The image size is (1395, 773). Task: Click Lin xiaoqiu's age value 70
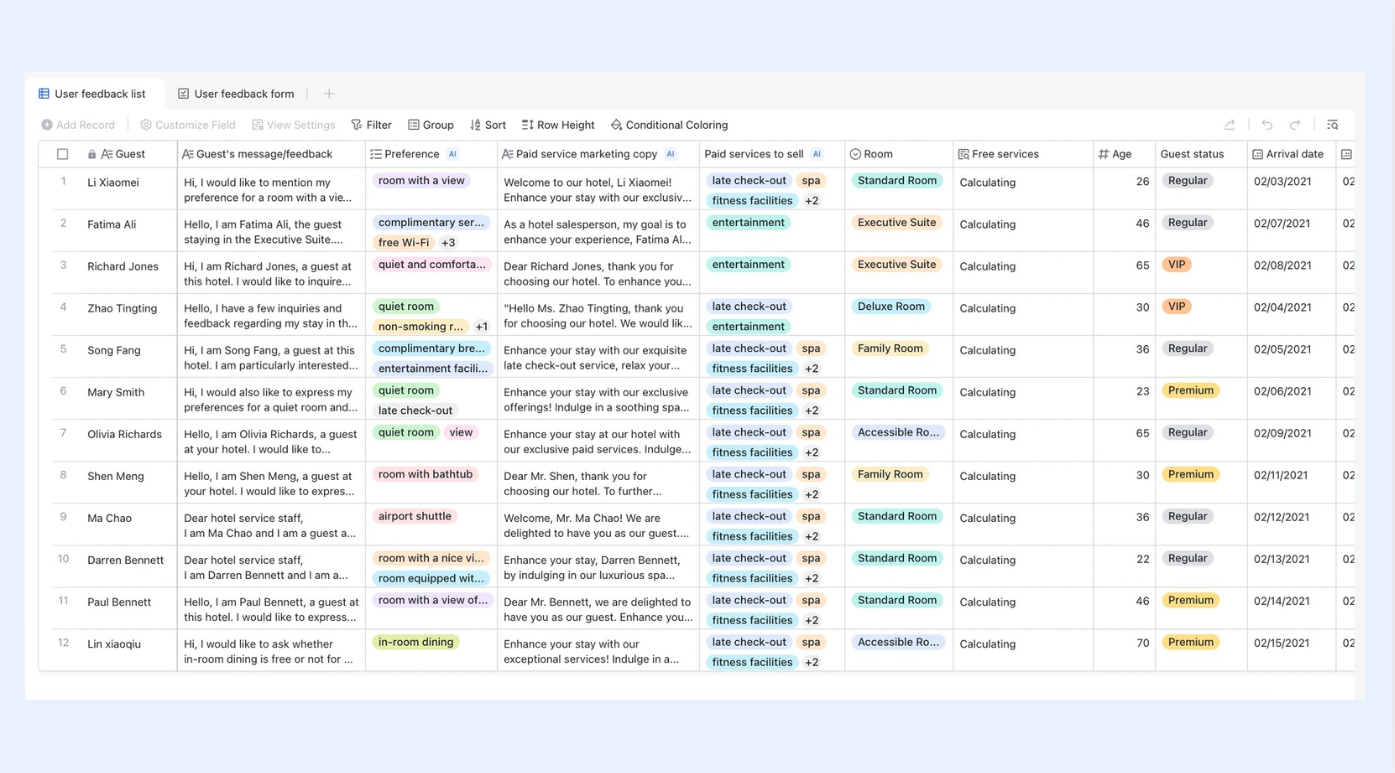(x=1143, y=644)
